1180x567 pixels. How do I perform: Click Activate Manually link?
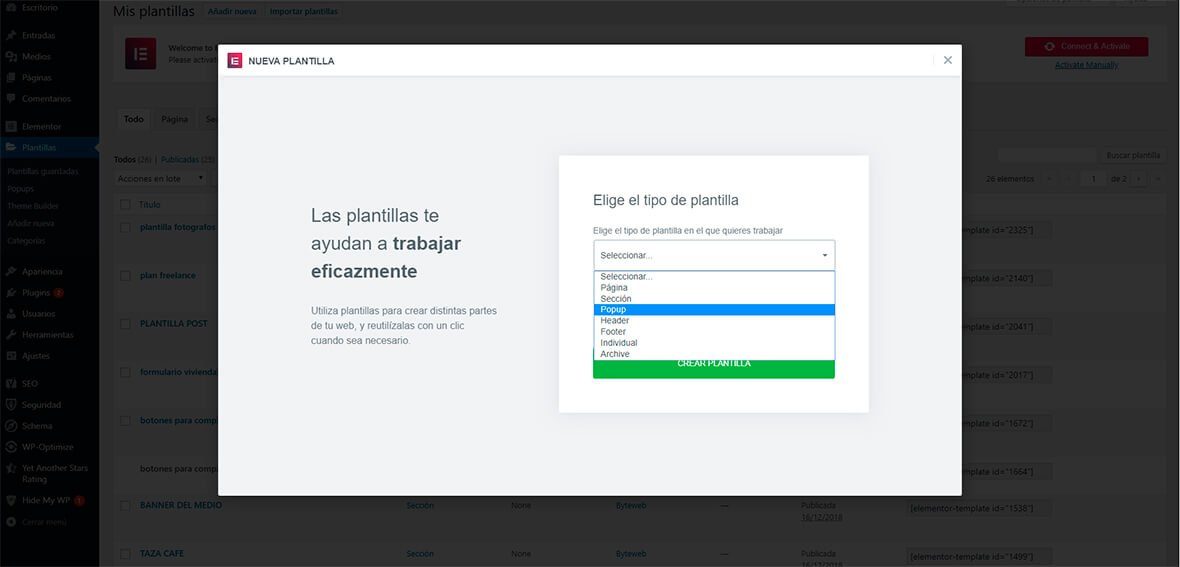coord(1086,65)
